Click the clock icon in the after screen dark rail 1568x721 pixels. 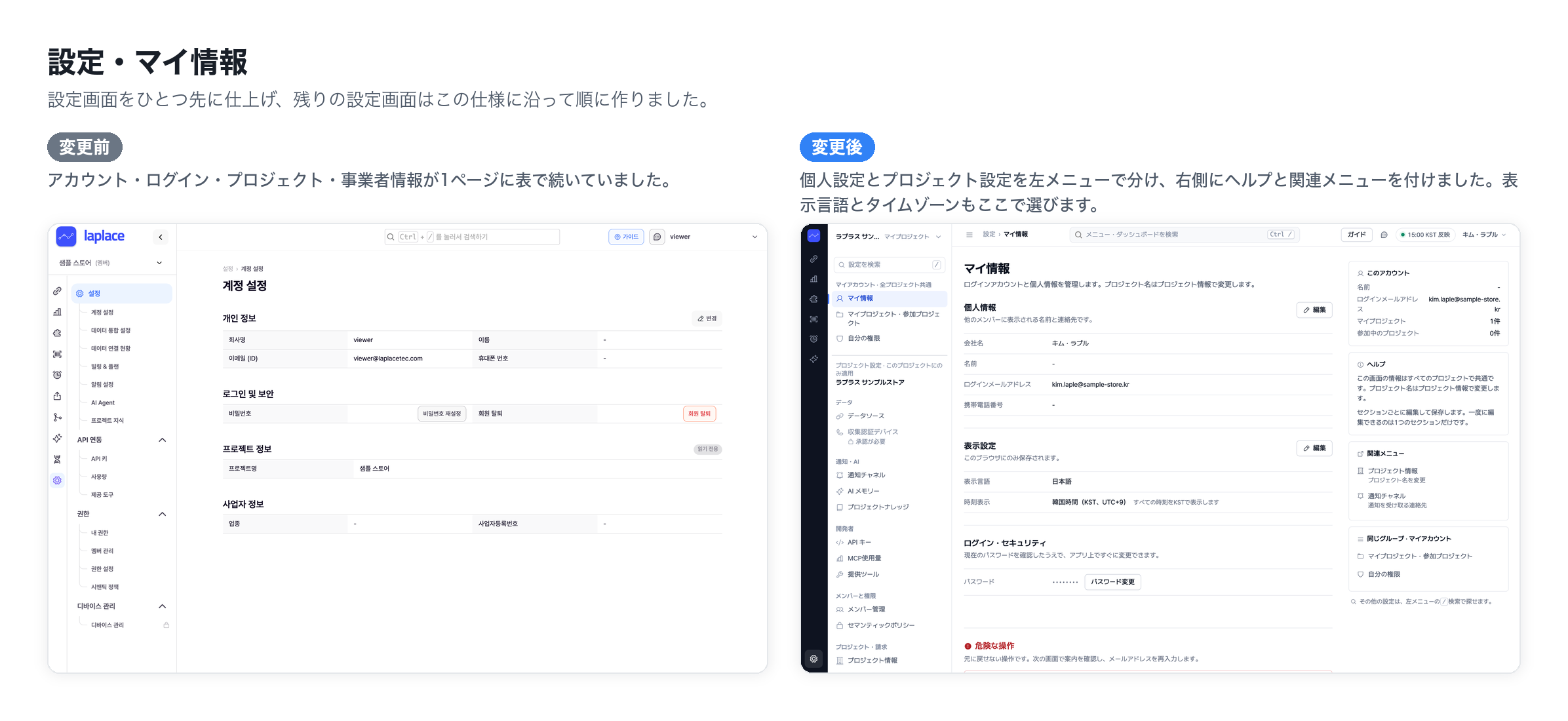tap(814, 339)
